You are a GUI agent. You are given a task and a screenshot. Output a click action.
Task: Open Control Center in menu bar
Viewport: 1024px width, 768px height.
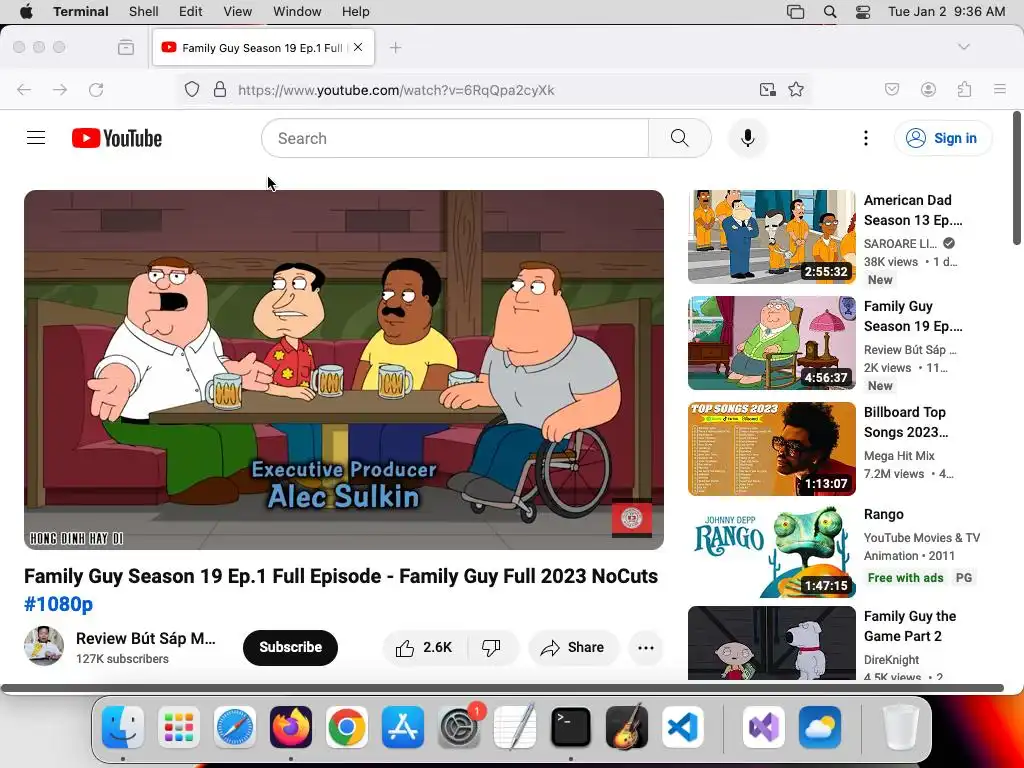pos(863,12)
